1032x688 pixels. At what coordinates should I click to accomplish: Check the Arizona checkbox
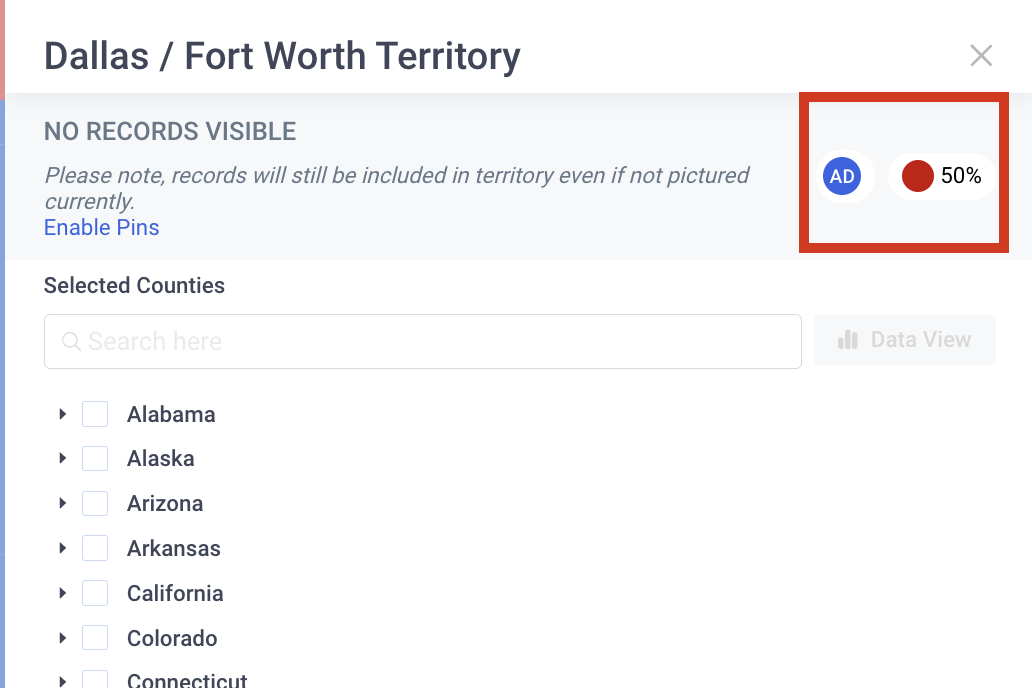coord(95,503)
